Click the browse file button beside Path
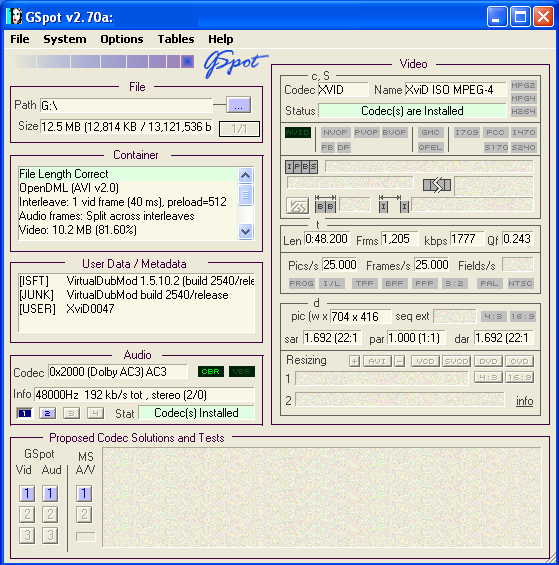559x565 pixels. coord(238,105)
